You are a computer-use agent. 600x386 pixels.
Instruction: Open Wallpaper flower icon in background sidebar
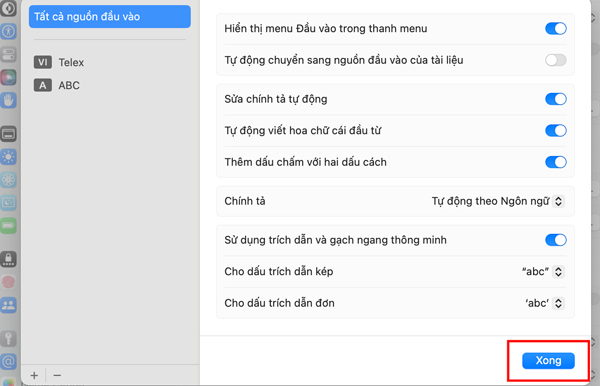[8, 180]
